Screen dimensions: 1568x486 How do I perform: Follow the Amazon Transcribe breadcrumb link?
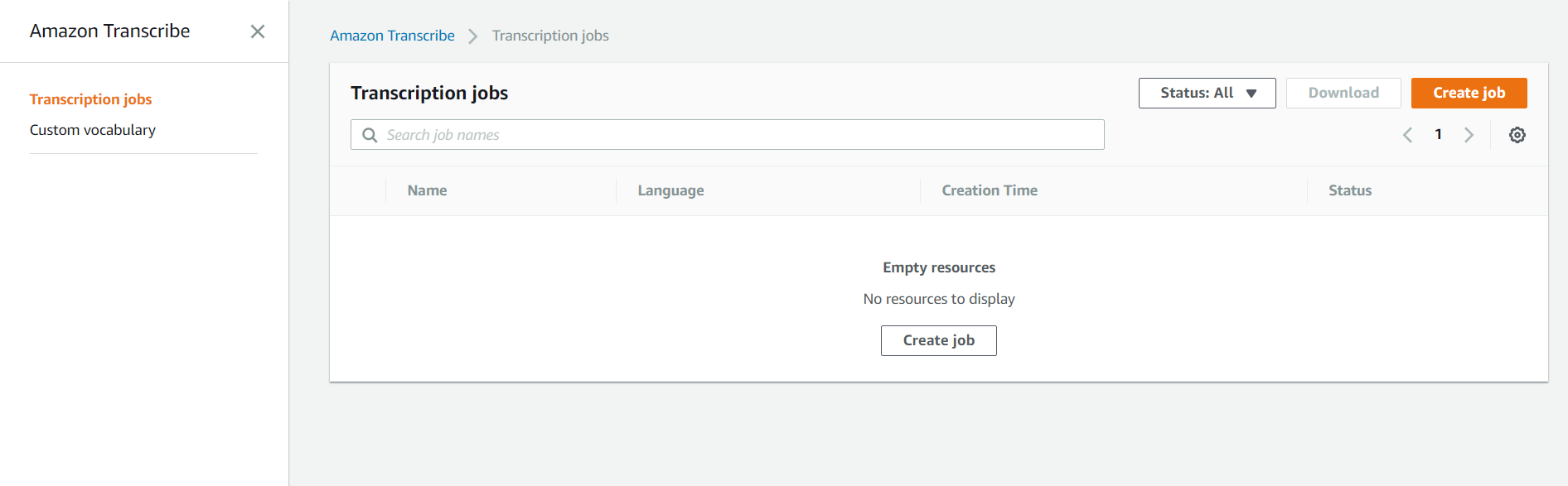point(392,36)
